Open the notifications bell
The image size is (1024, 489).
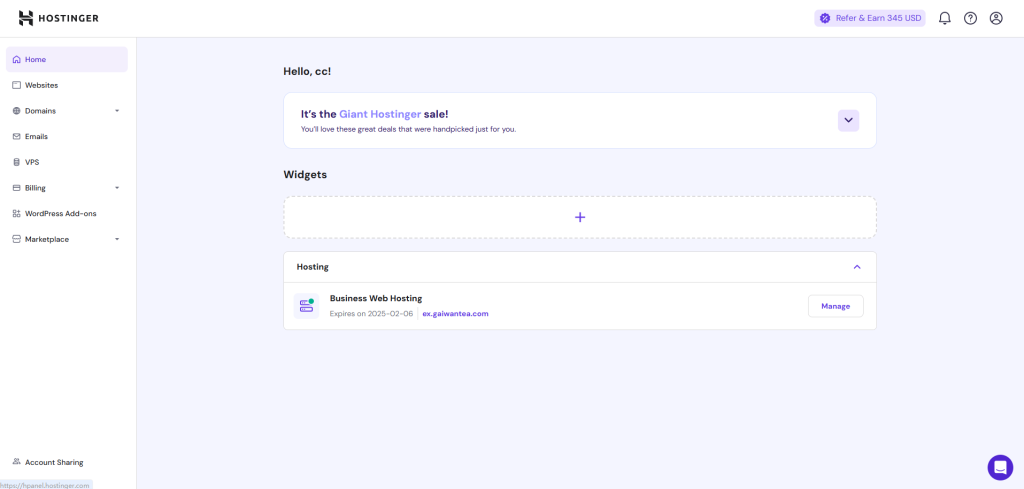point(944,18)
